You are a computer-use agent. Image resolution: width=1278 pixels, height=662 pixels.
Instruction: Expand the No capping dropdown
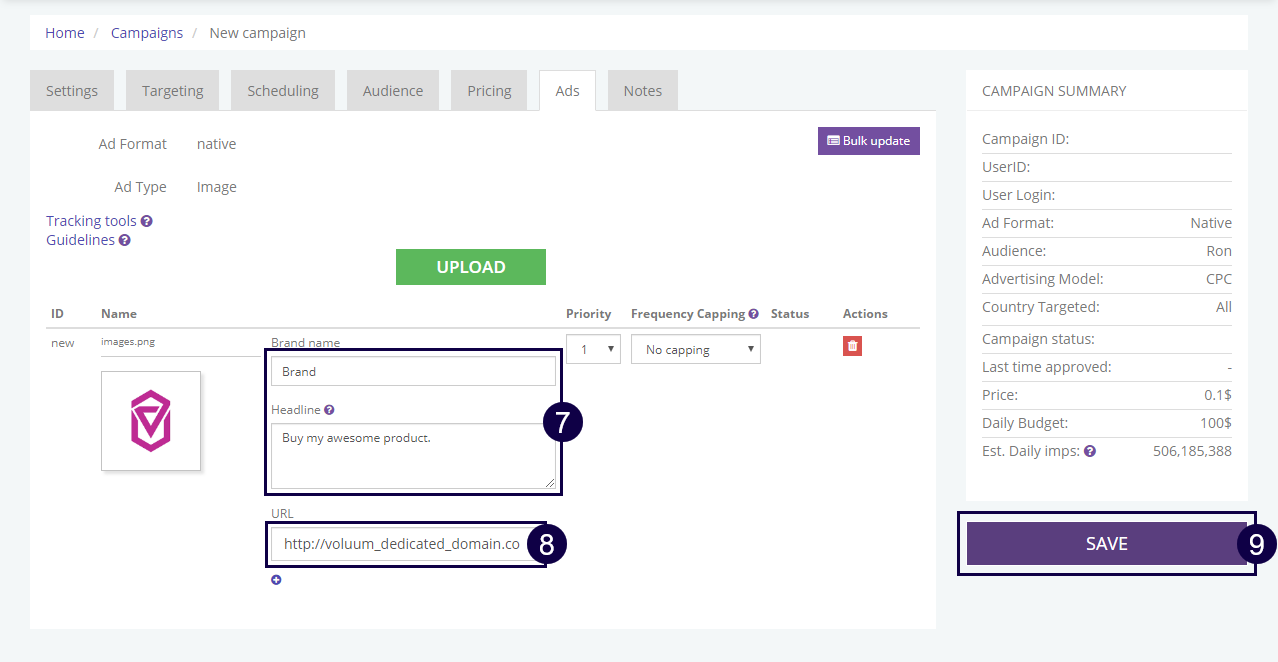point(695,349)
